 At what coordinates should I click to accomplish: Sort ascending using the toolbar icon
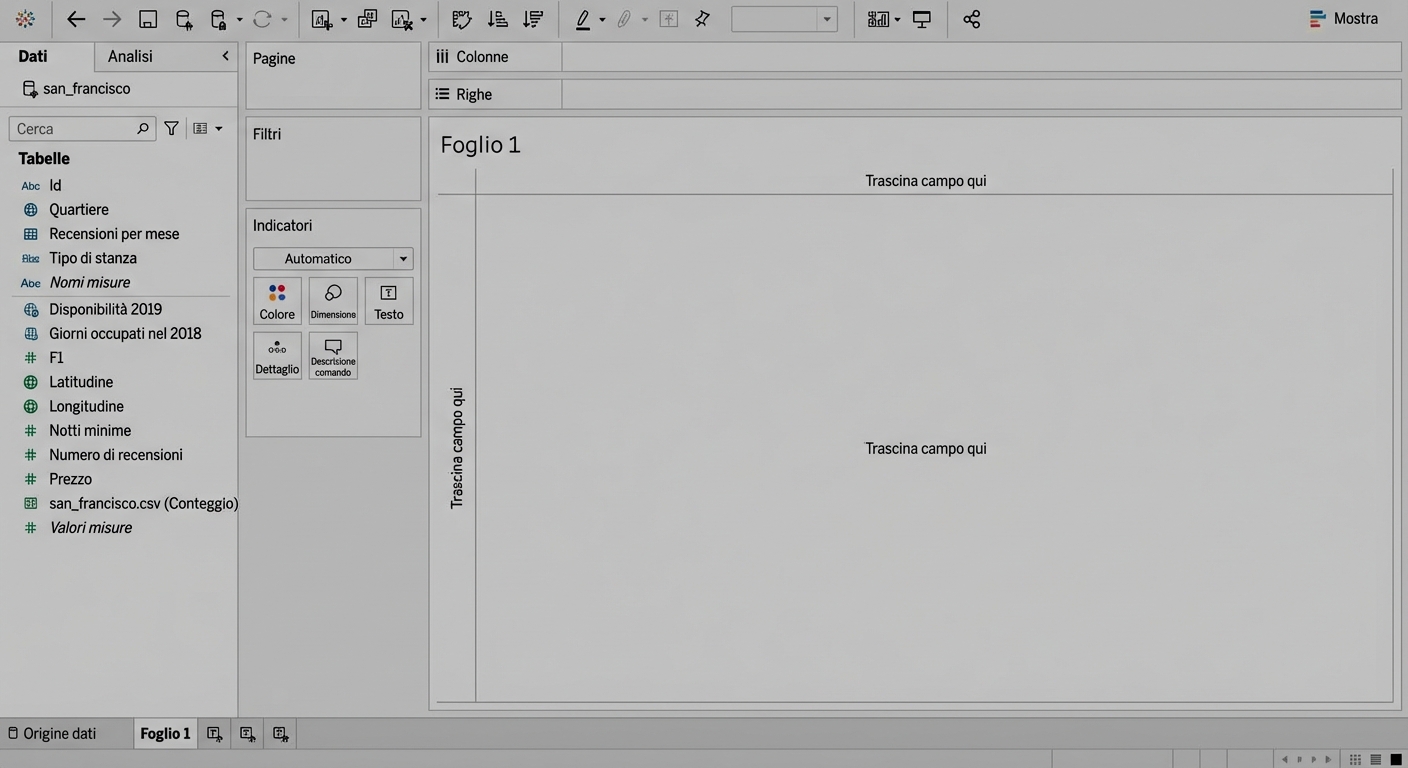pyautogui.click(x=497, y=19)
